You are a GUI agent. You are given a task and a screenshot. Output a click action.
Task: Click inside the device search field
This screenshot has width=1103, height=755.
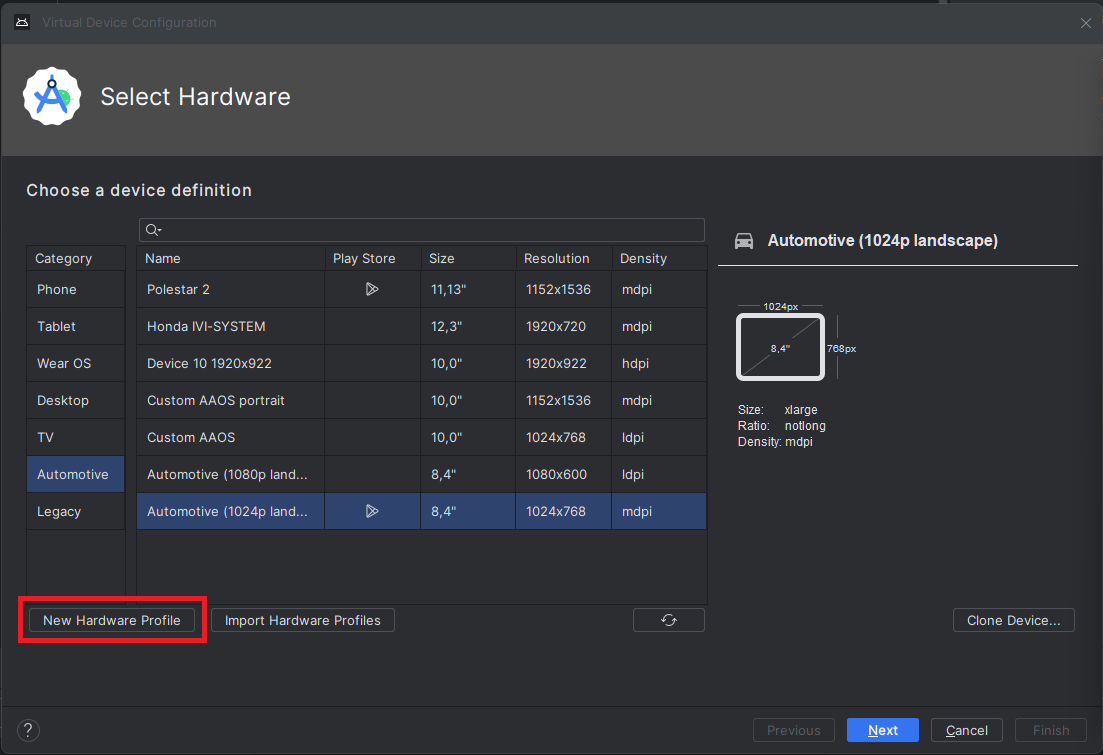420,230
